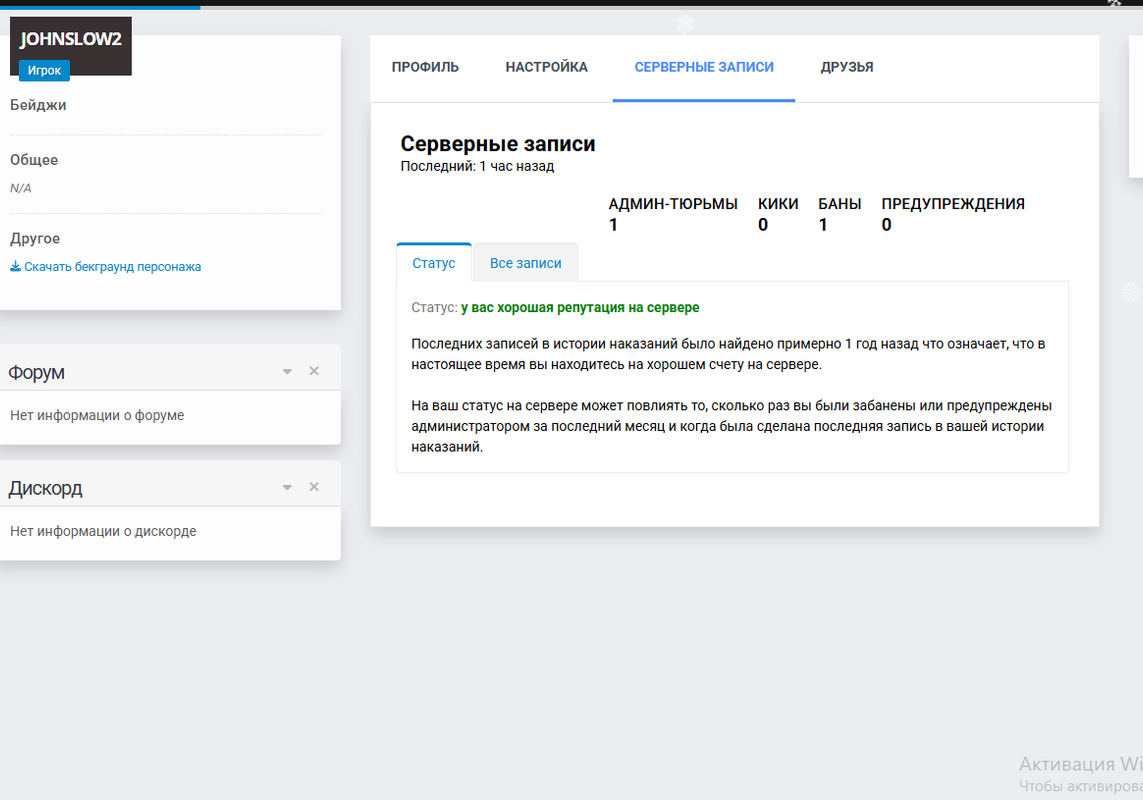Close the Форум panel
This screenshot has width=1143, height=800.
pyautogui.click(x=314, y=371)
